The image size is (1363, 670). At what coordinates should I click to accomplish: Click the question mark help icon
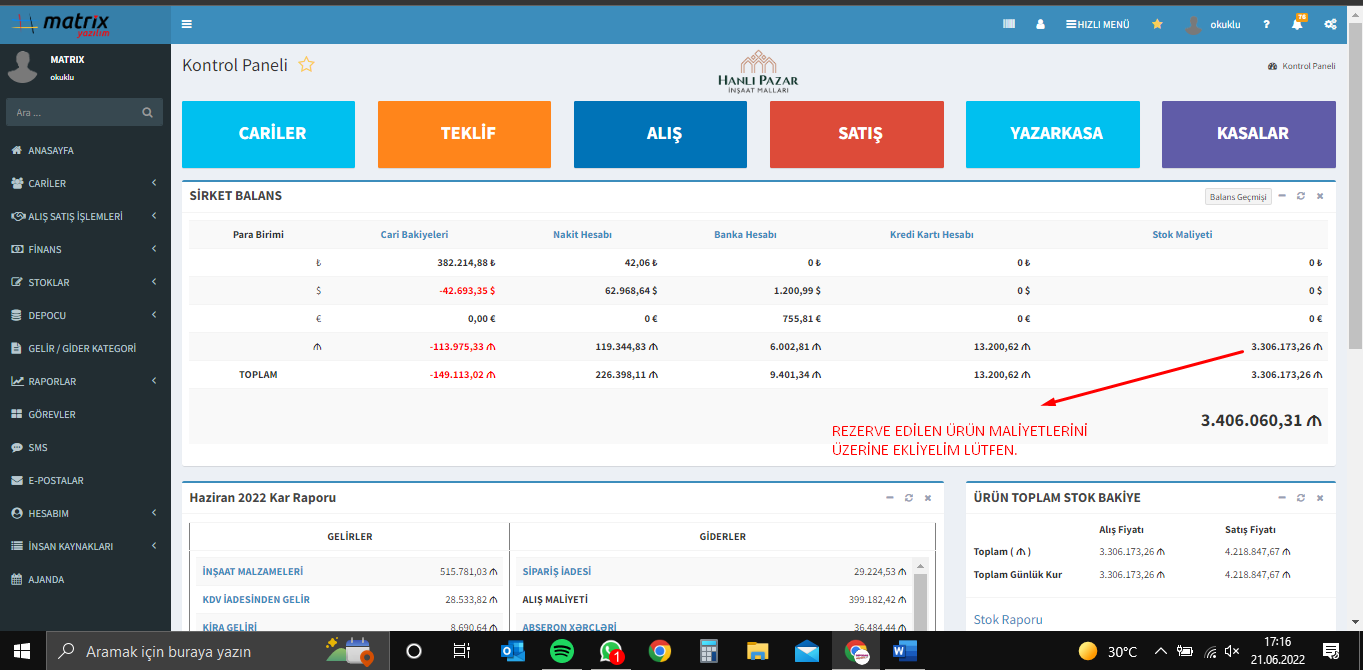pyautogui.click(x=1266, y=24)
